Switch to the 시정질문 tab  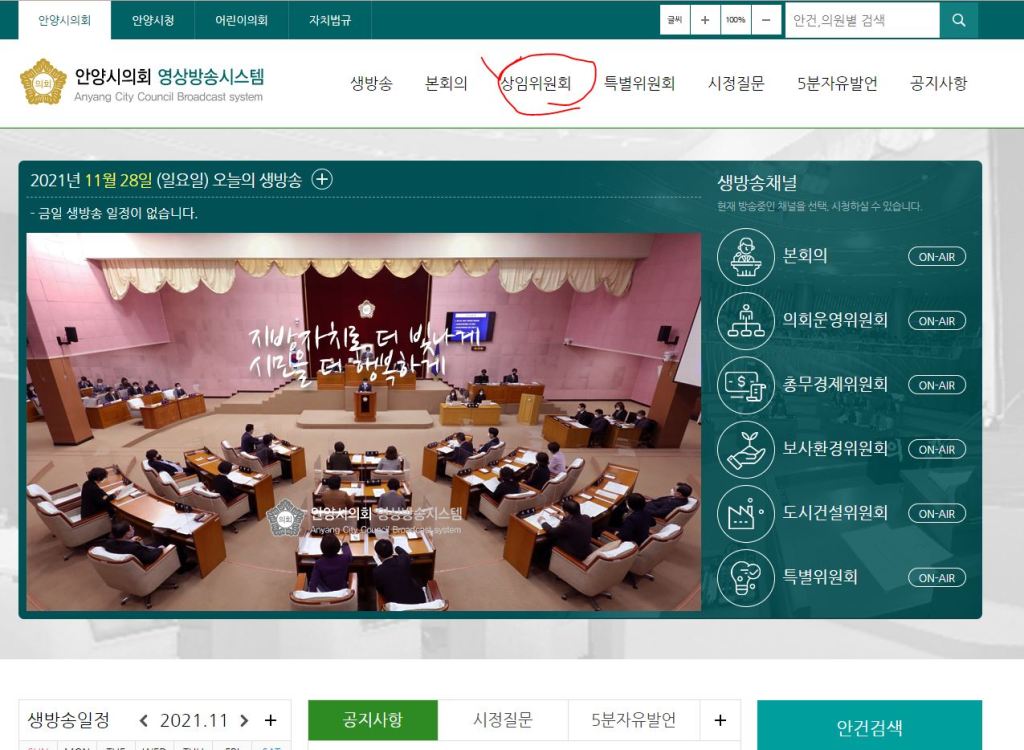click(x=503, y=720)
